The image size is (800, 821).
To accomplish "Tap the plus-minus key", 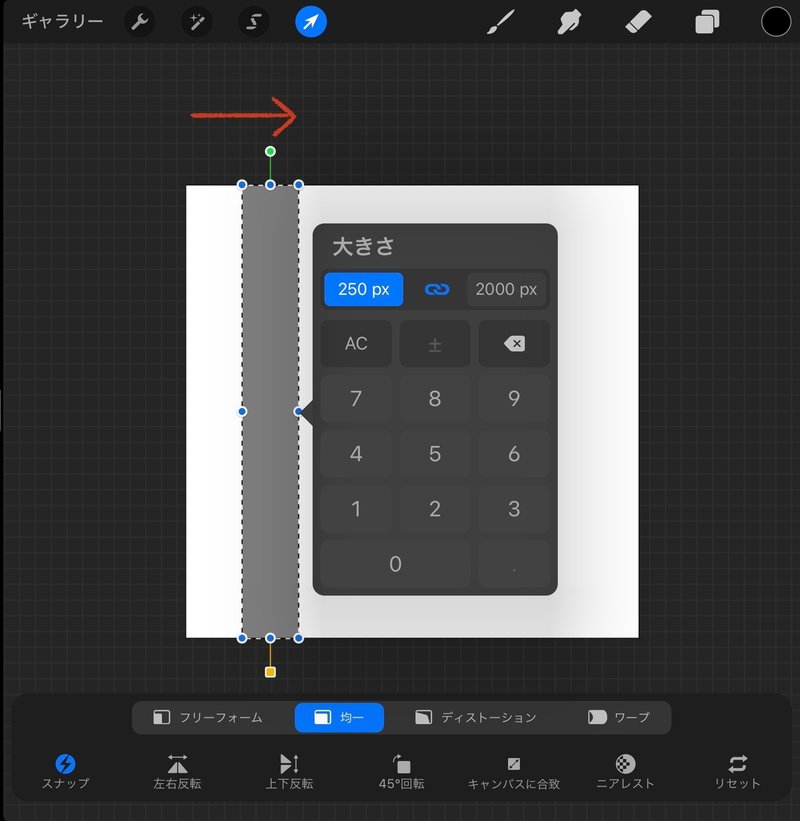I will [x=435, y=343].
